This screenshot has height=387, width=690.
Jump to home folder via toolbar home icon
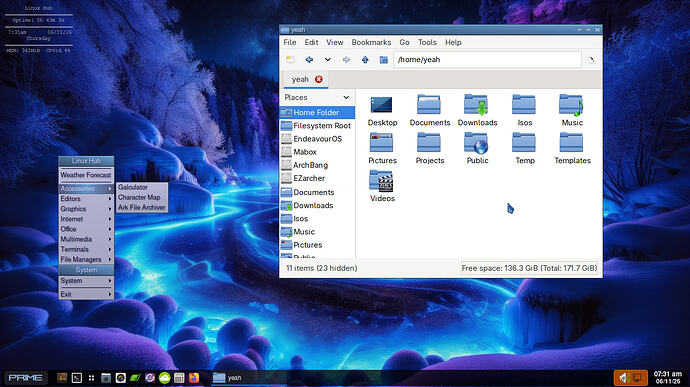384,59
